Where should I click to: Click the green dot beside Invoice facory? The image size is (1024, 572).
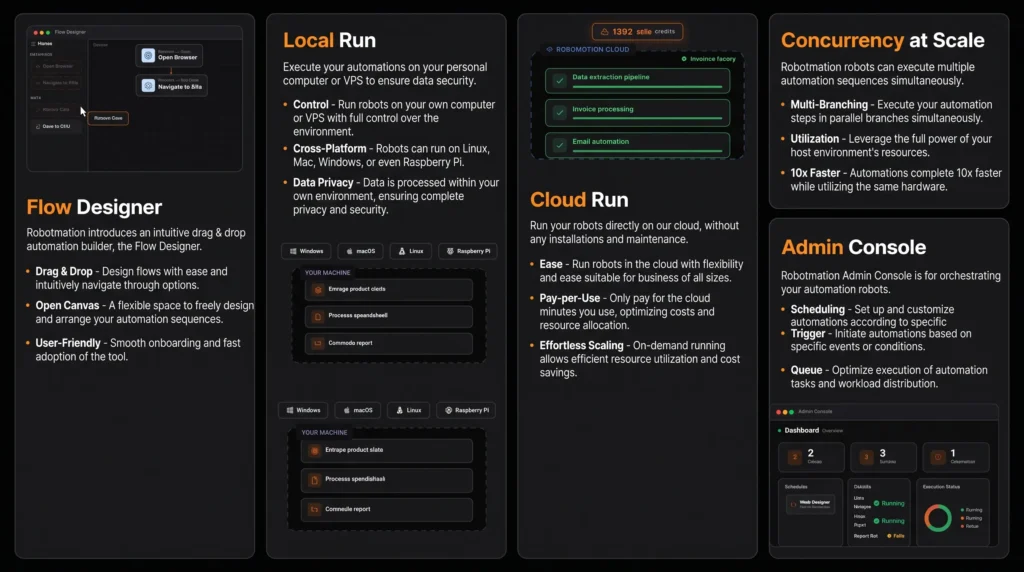684,59
